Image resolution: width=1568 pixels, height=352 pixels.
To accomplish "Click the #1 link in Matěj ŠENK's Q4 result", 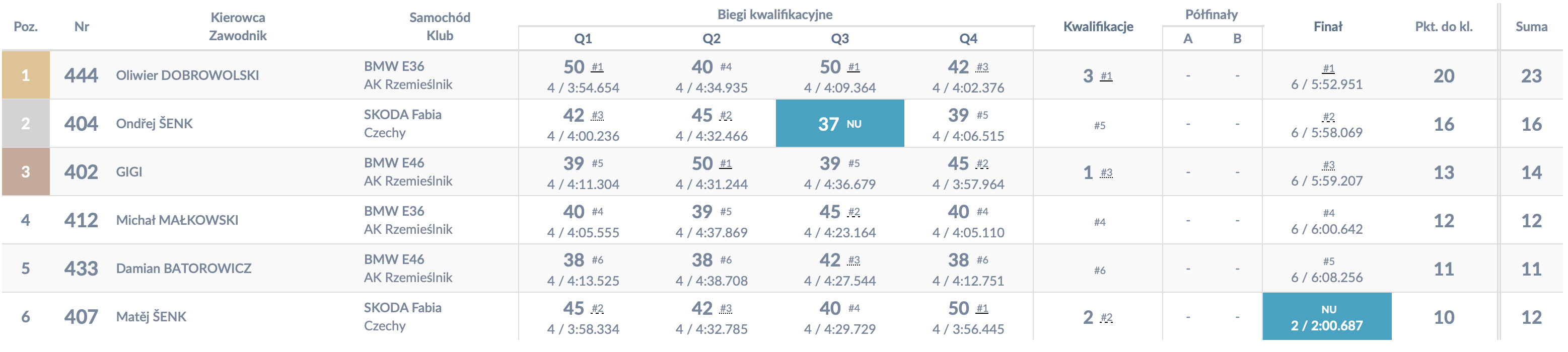I will click(982, 308).
